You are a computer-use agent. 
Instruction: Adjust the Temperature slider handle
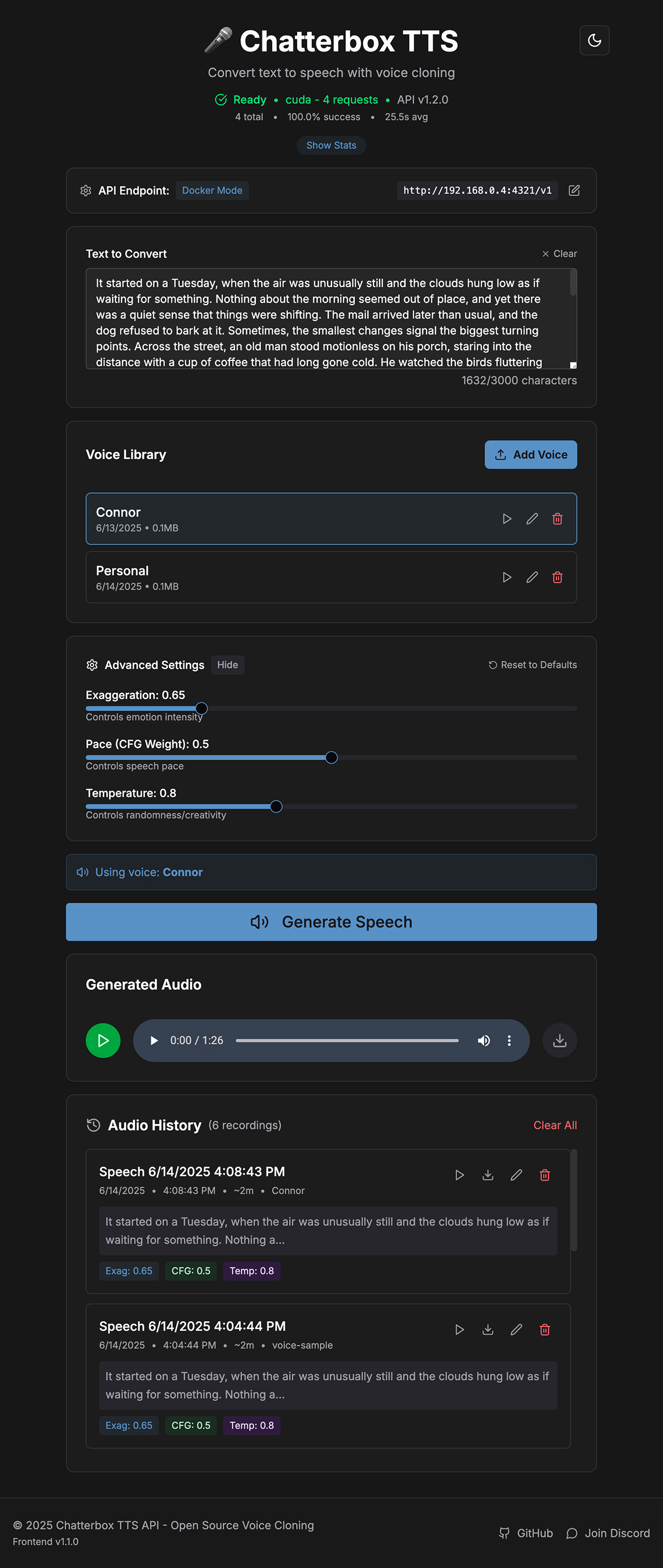(x=276, y=807)
